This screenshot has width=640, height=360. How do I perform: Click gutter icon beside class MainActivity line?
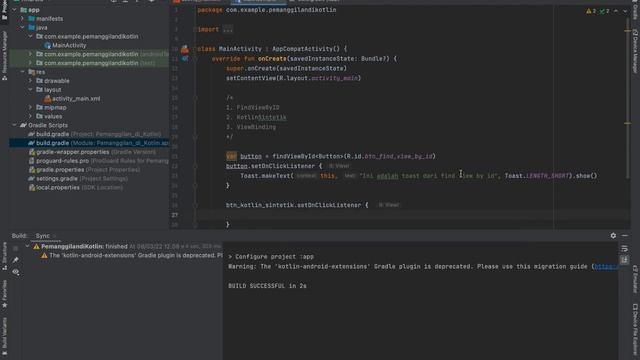(185, 49)
